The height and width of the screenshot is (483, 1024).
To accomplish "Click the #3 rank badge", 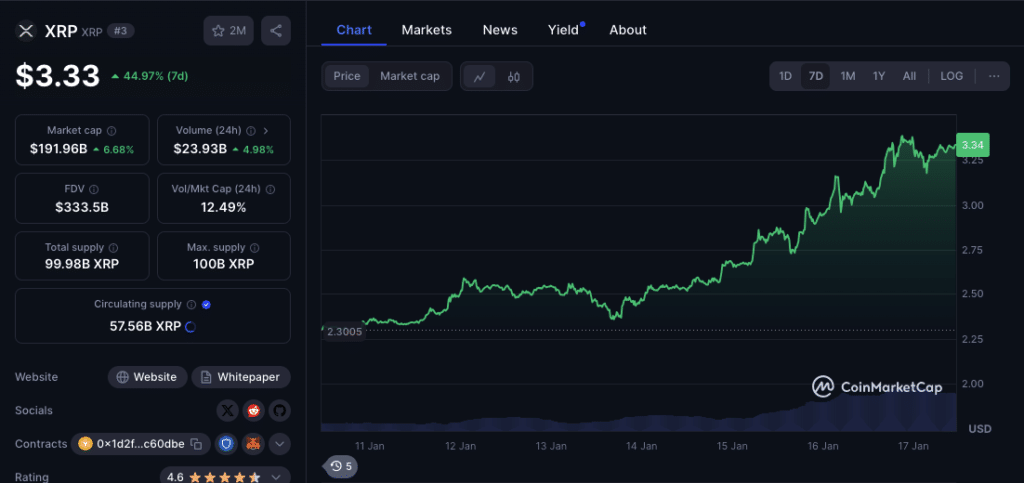I will pos(121,31).
